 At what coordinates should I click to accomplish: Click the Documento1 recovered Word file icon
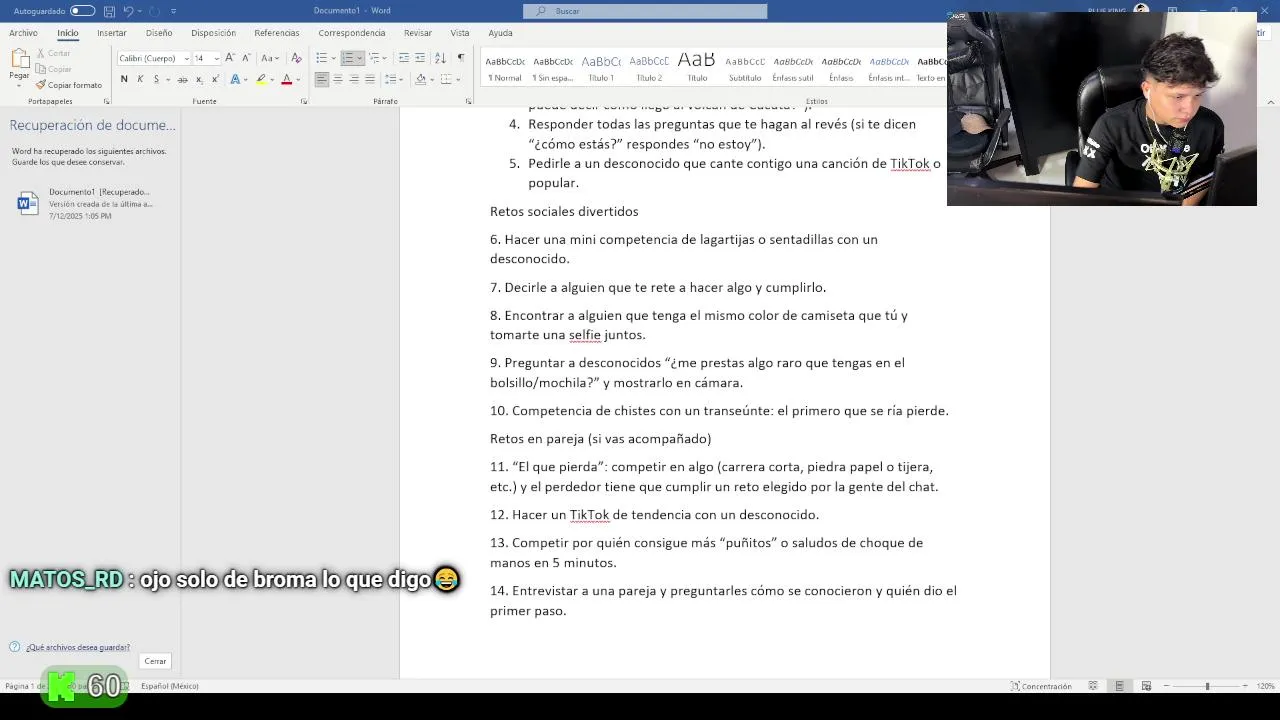pyautogui.click(x=28, y=203)
